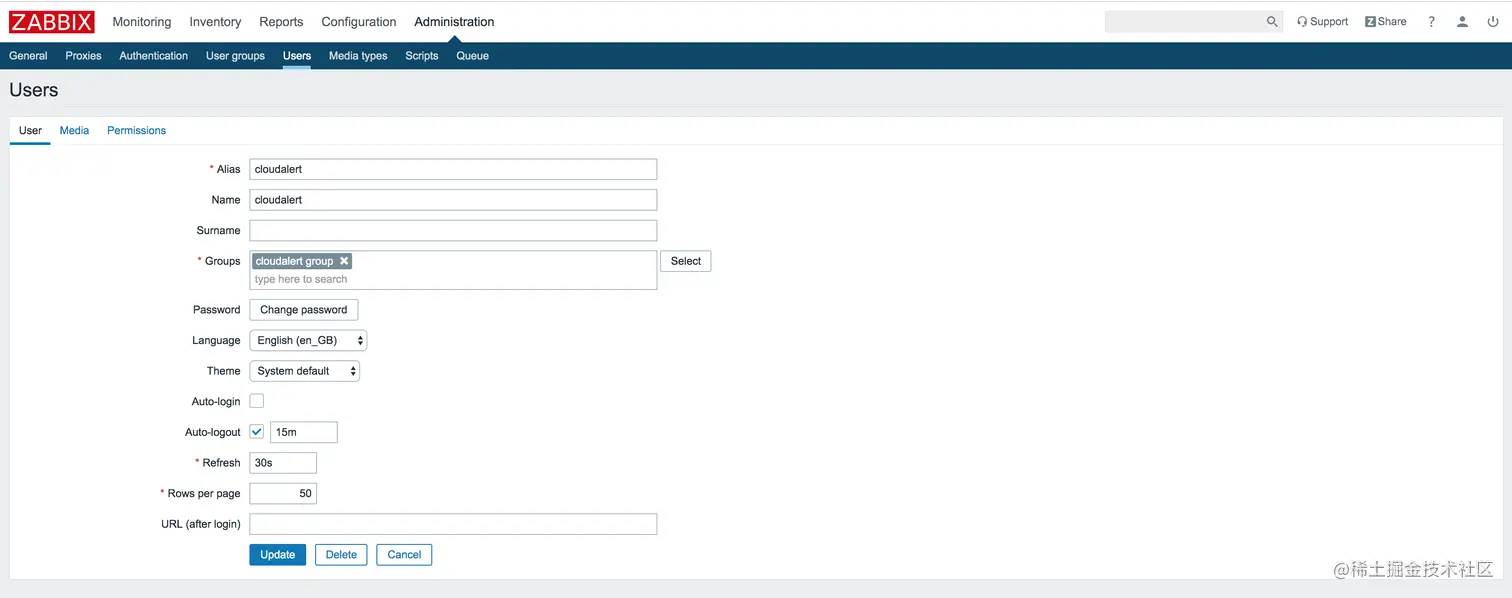Open the Theme dropdown

coord(304,371)
